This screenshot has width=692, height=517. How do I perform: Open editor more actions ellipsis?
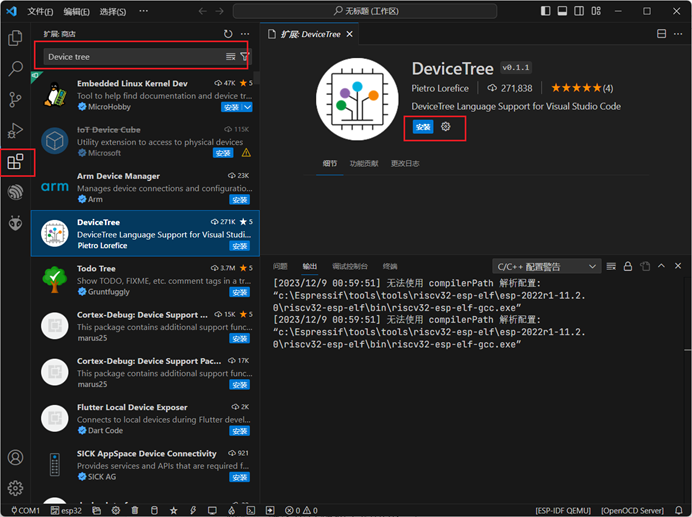pyautogui.click(x=678, y=34)
